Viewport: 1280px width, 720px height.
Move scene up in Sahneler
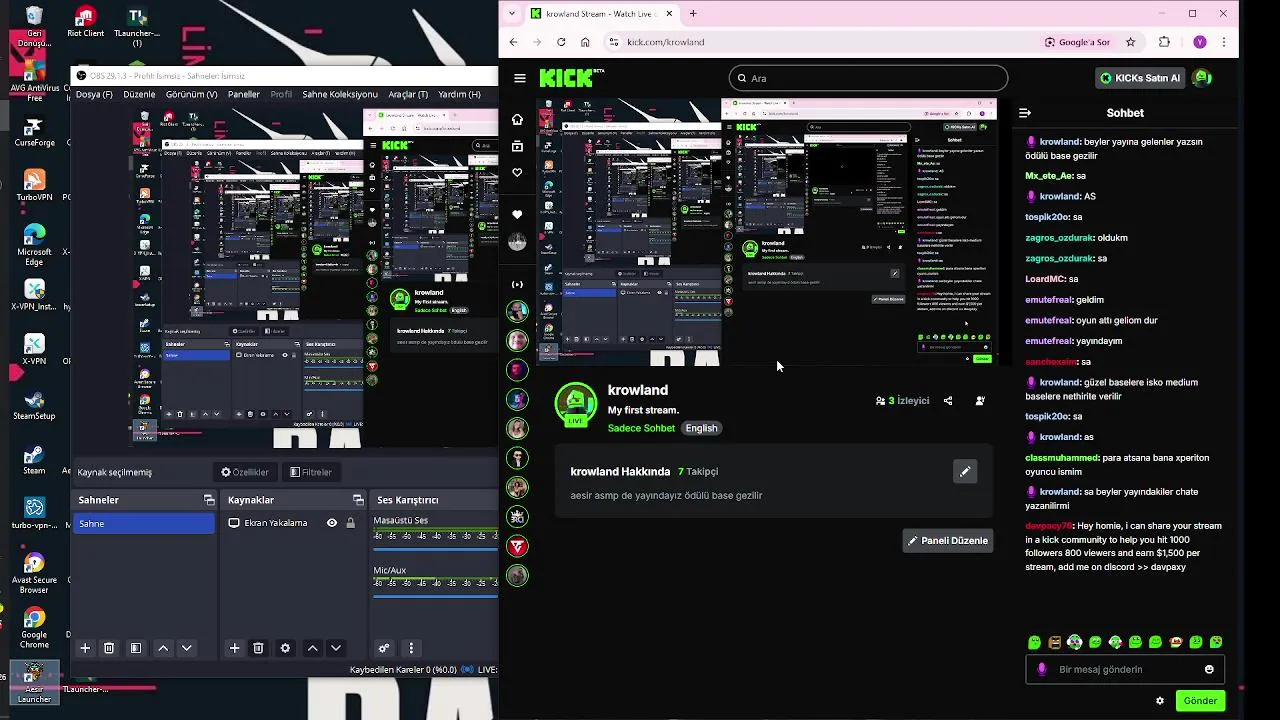point(163,648)
